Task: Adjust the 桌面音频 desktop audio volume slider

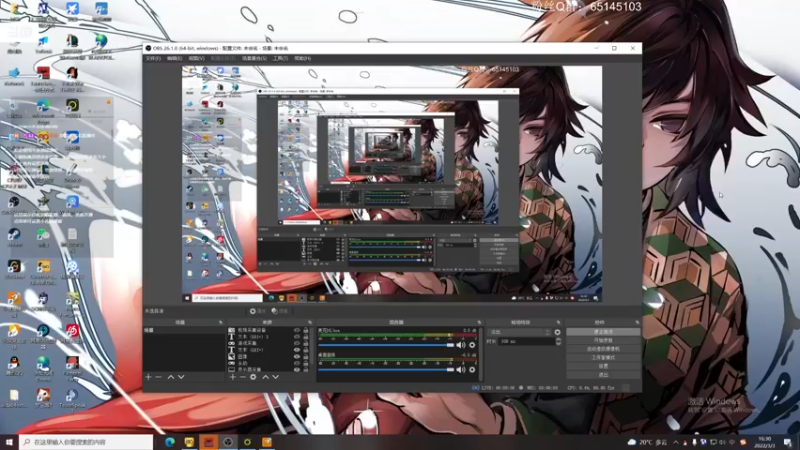Action: (386, 369)
